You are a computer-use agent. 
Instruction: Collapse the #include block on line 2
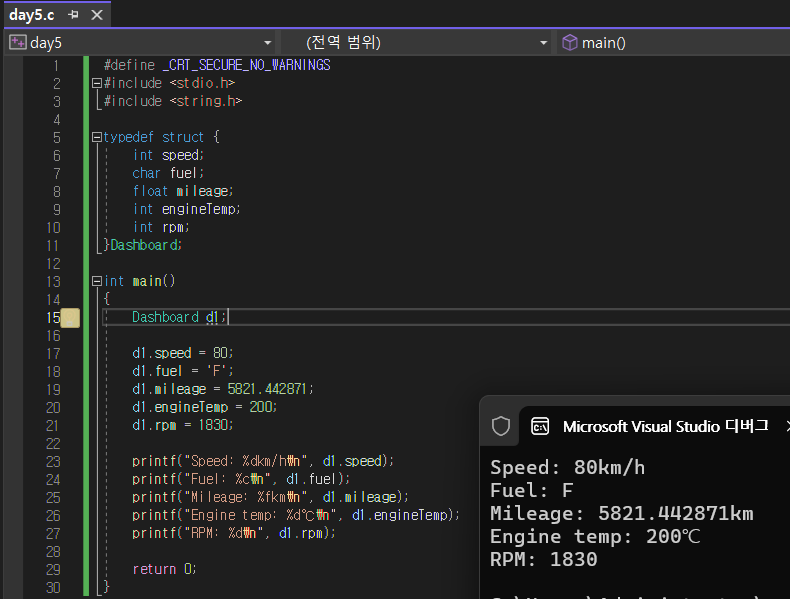pyautogui.click(x=97, y=83)
